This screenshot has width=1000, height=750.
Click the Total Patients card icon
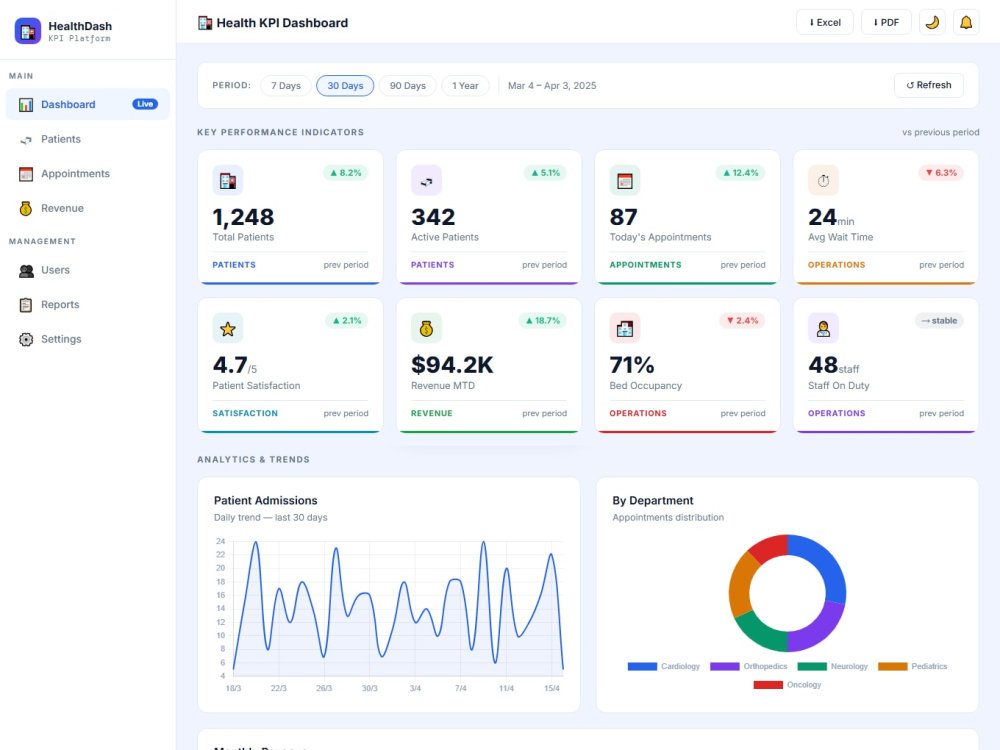coord(228,180)
